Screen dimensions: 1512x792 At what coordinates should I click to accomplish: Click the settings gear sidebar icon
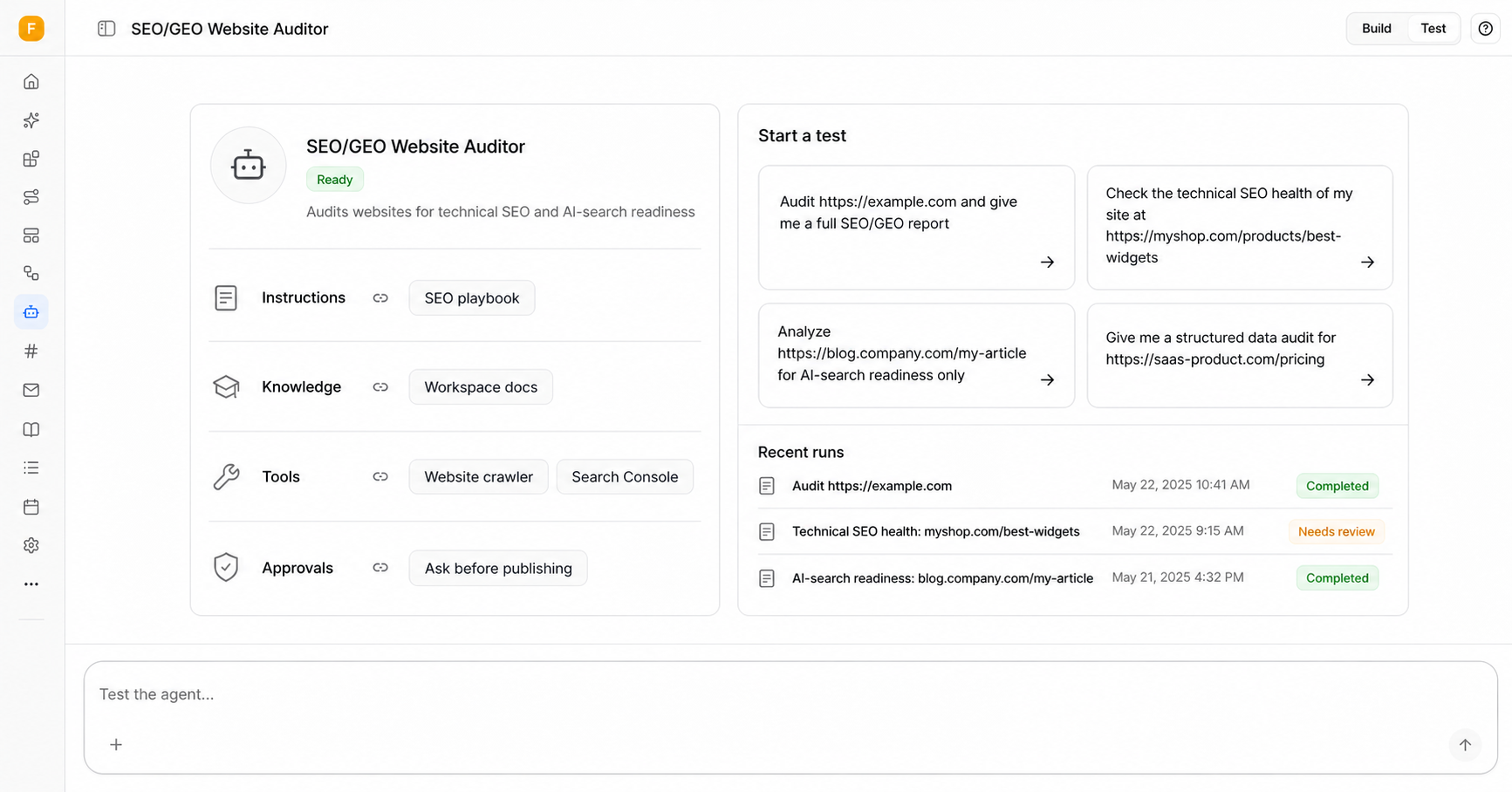pos(31,545)
